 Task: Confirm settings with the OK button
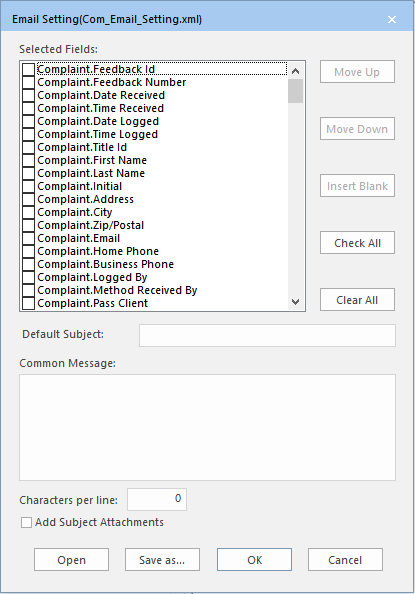pos(254,560)
